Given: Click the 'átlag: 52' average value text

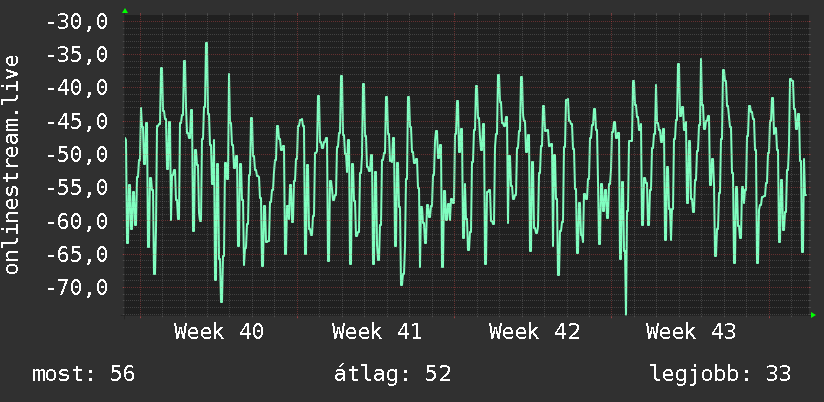Looking at the screenshot, I should (393, 374).
